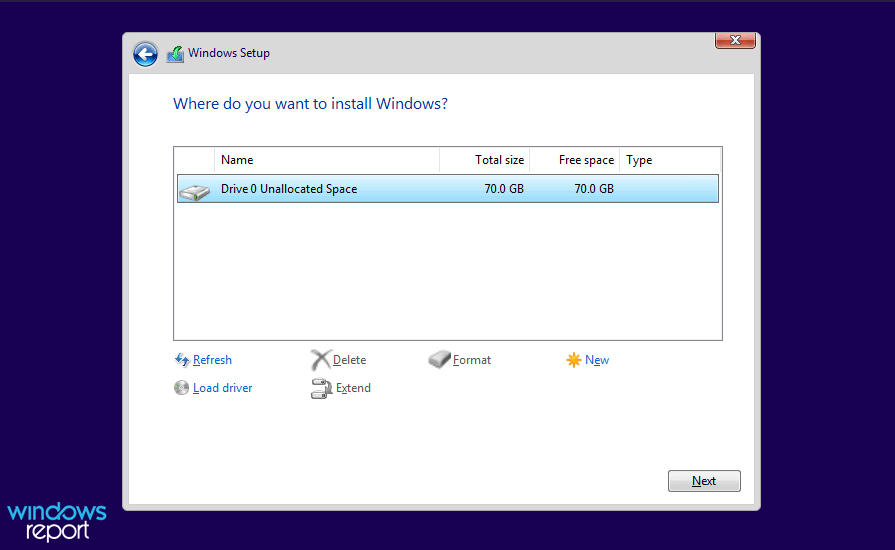Sort by the Total size column header
The width and height of the screenshot is (895, 550).
[x=485, y=160]
